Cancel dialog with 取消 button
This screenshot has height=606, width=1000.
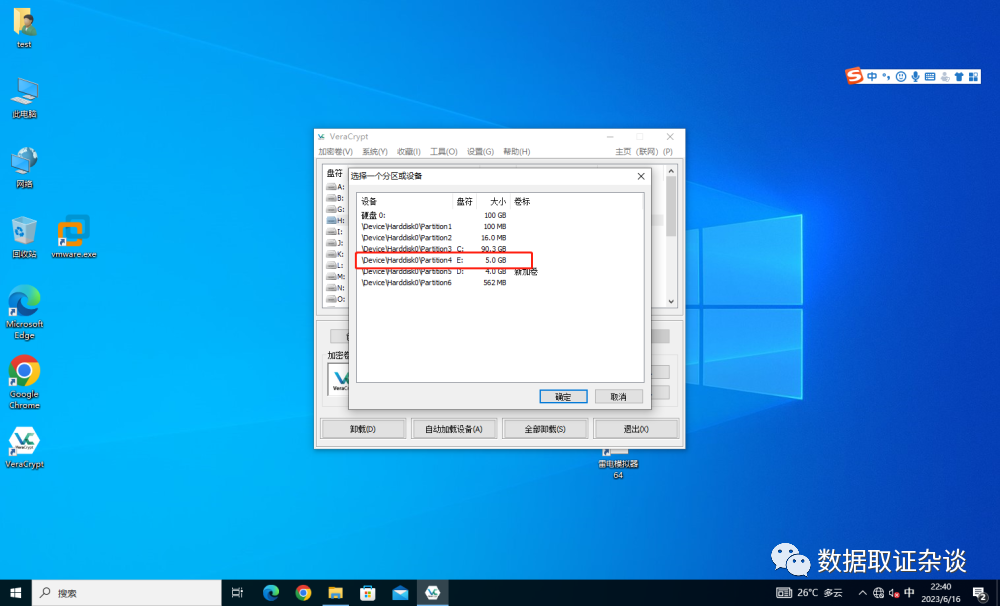tap(619, 397)
